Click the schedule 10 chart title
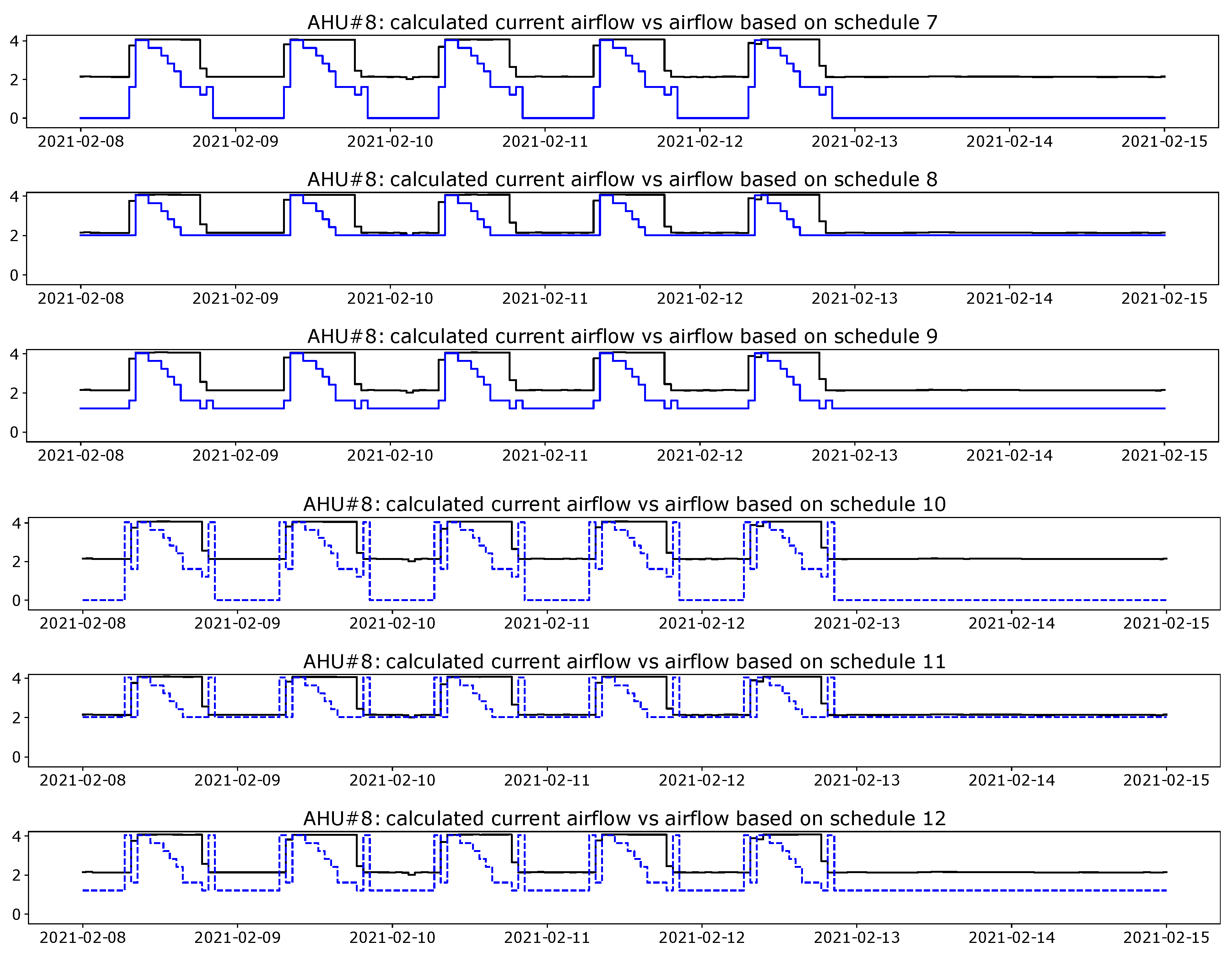The height and width of the screenshot is (958, 1232). (x=624, y=504)
